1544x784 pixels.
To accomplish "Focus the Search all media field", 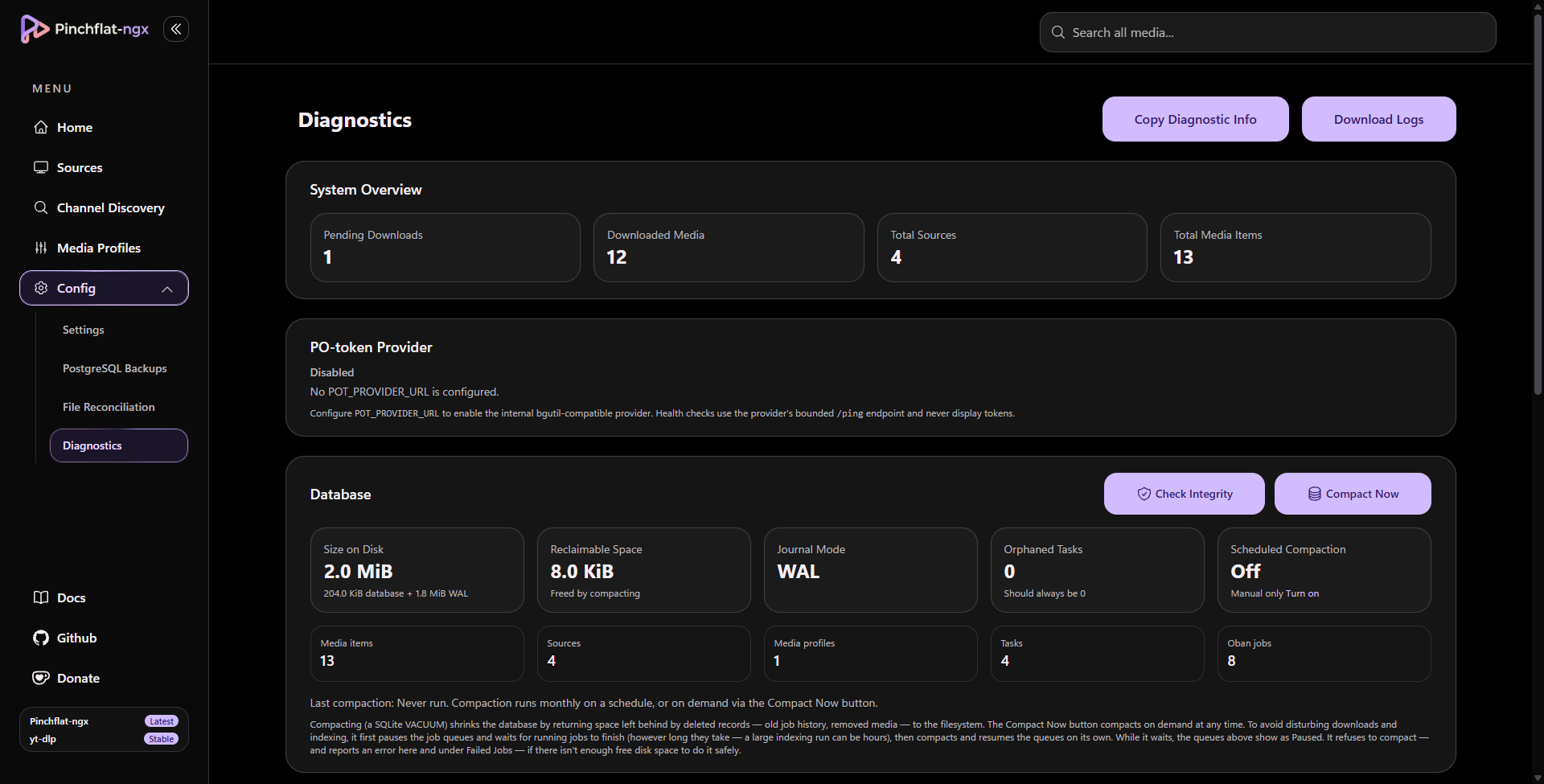I will coord(1268,32).
